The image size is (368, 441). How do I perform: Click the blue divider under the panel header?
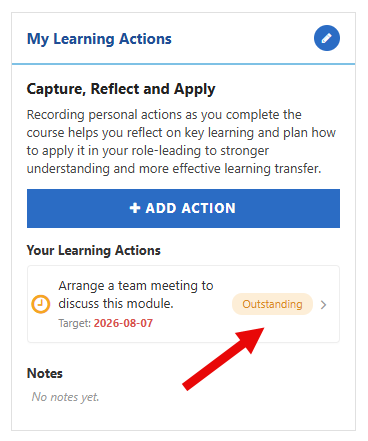click(183, 64)
